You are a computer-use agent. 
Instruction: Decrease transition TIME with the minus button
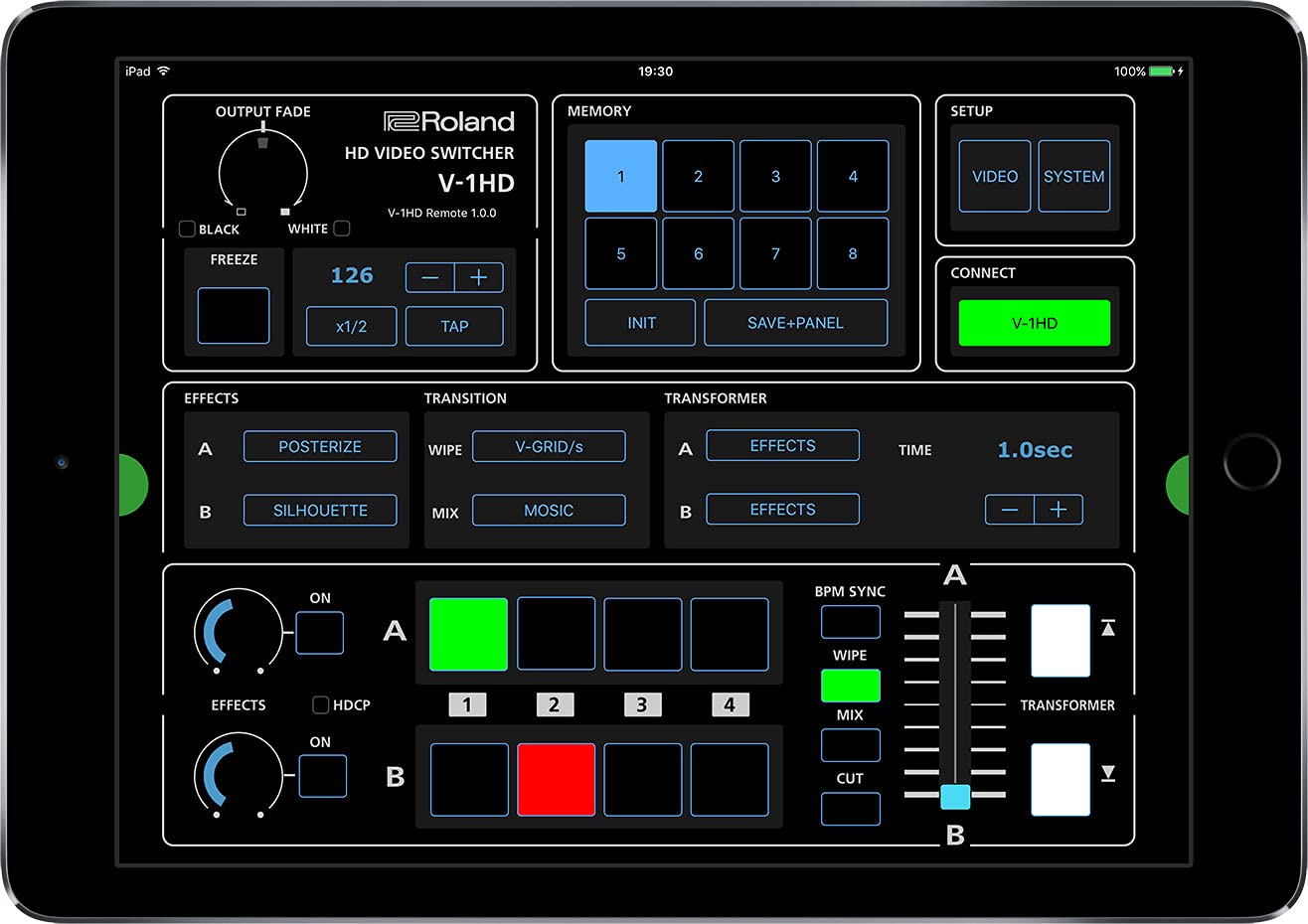(1010, 510)
